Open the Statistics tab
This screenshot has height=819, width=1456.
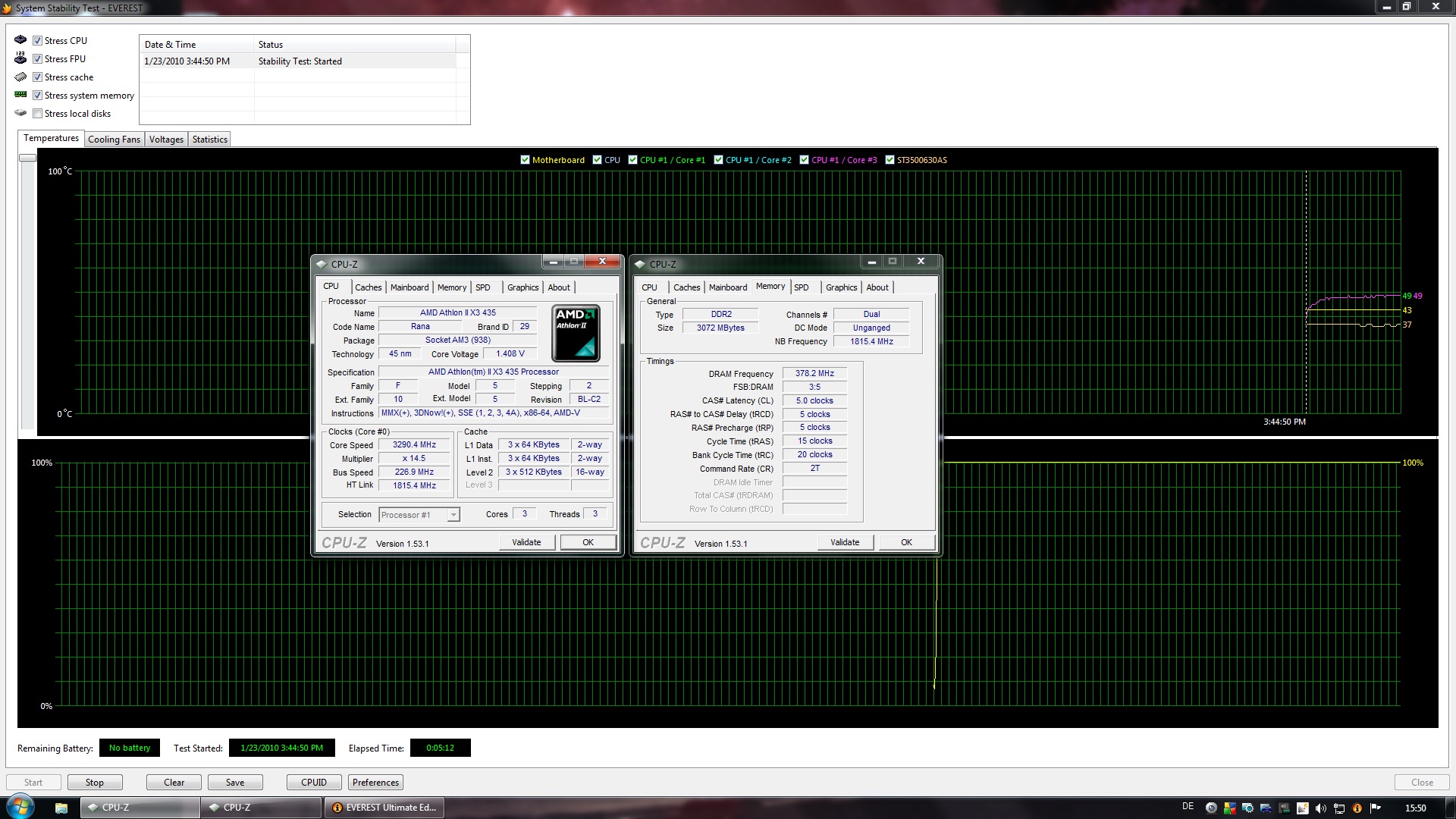tap(210, 139)
